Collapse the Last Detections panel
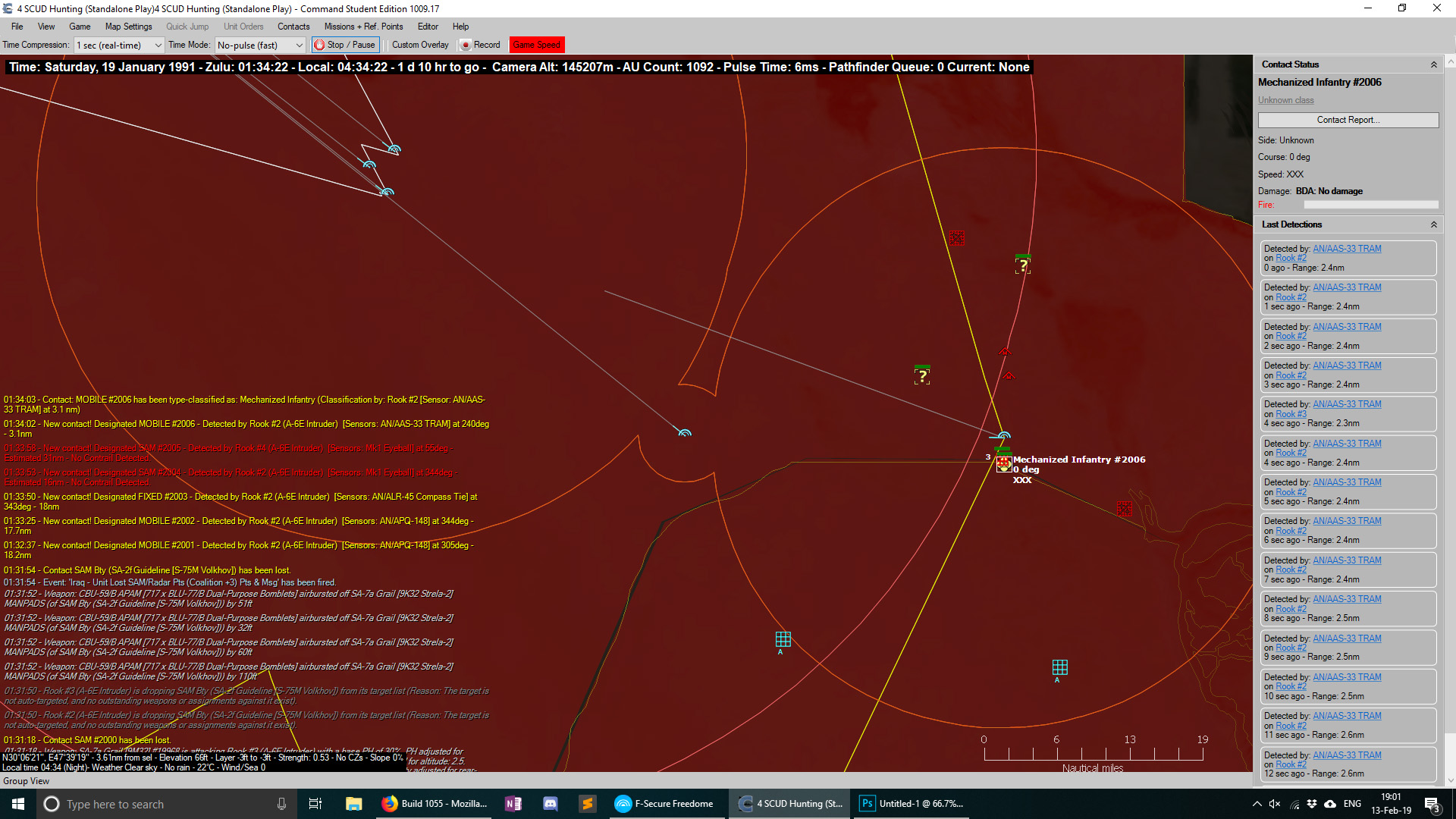This screenshot has height=819, width=1456. pos(1433,224)
